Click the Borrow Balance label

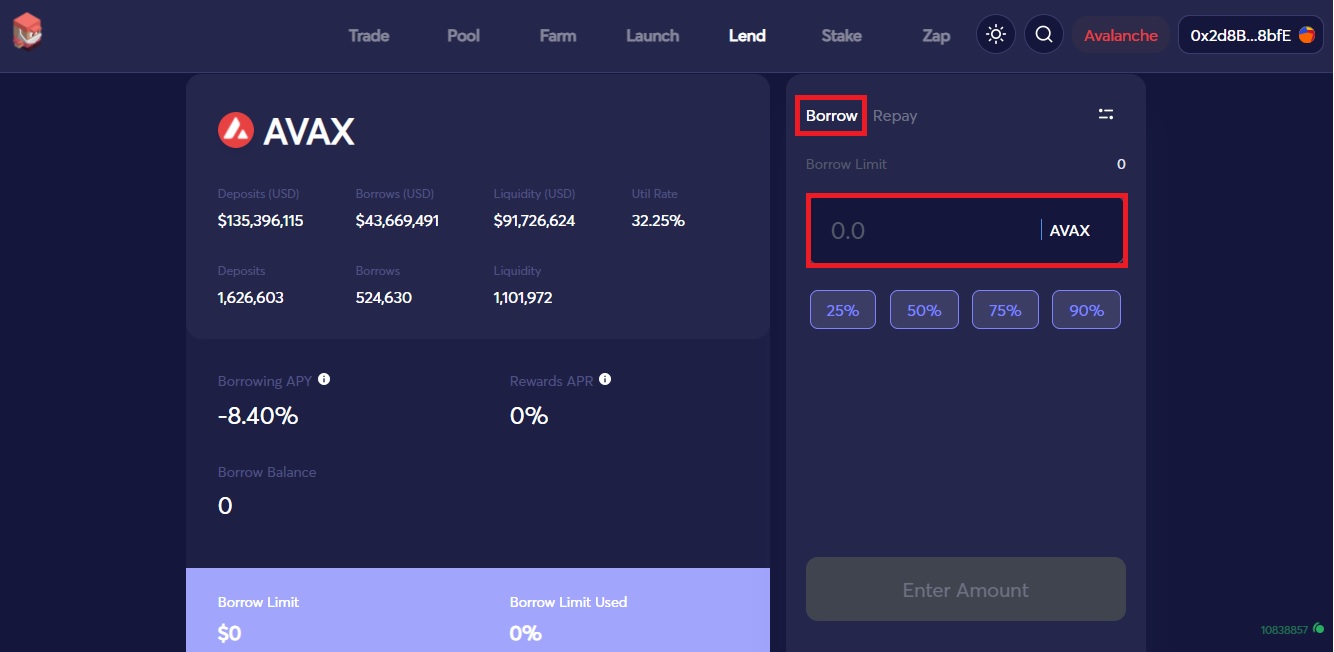(267, 472)
